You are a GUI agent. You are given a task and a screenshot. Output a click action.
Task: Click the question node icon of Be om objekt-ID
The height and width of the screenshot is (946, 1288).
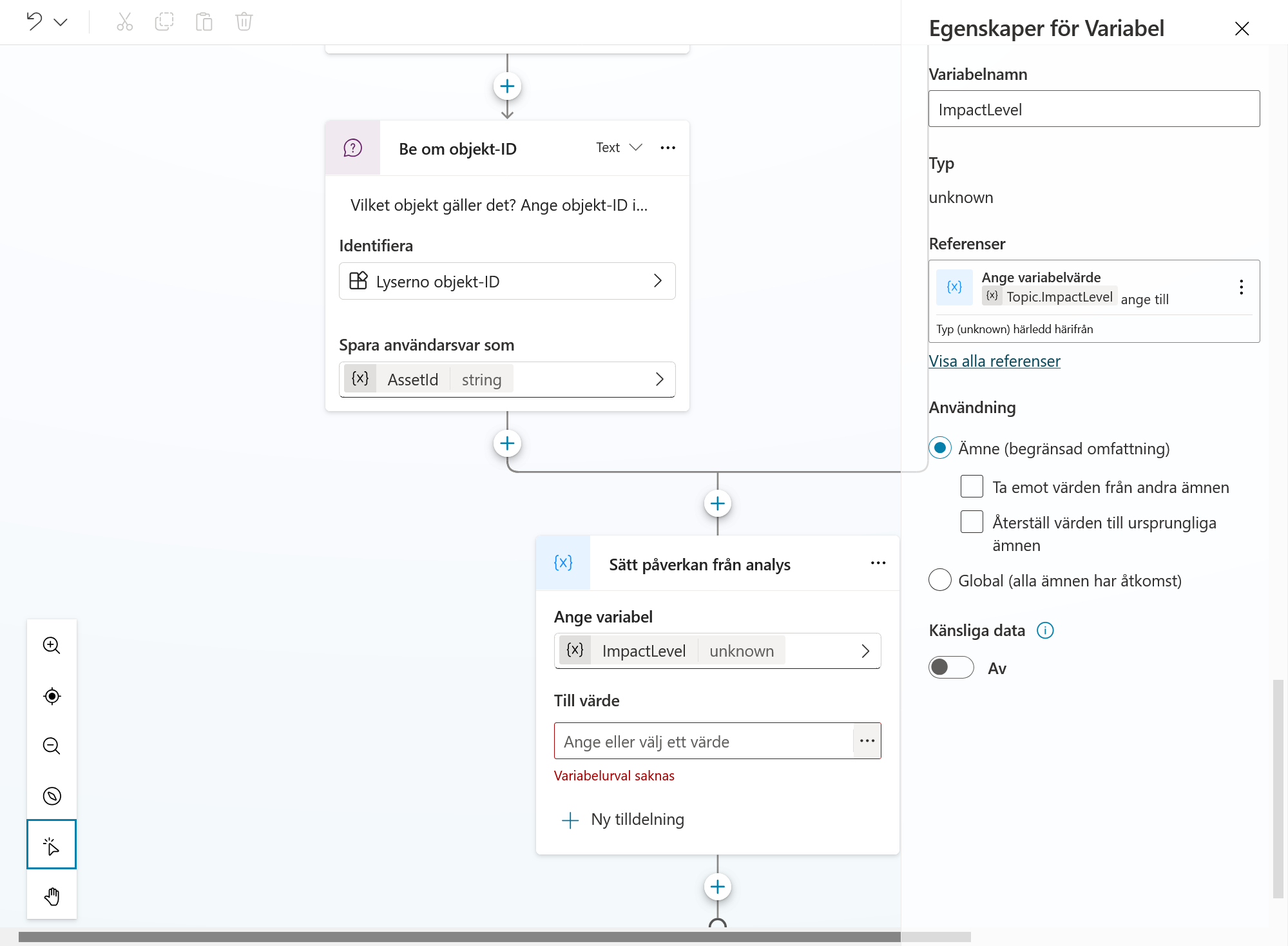tap(352, 148)
